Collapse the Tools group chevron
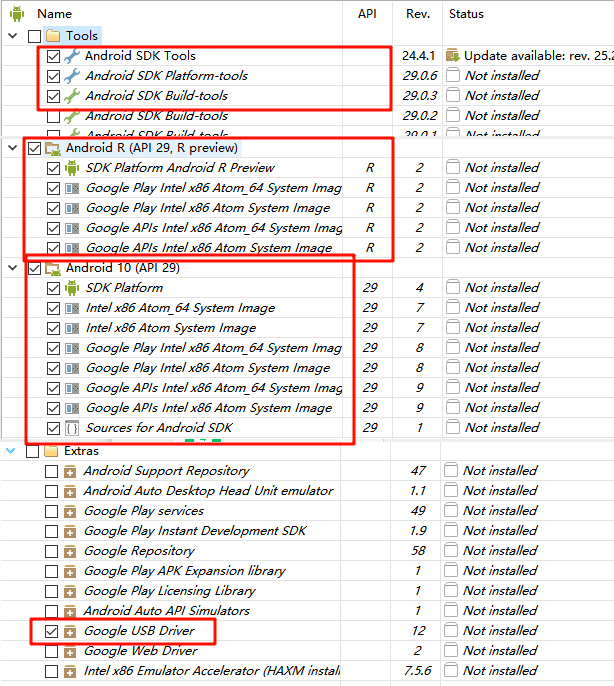Image resolution: width=614 pixels, height=686 pixels. (x=13, y=35)
